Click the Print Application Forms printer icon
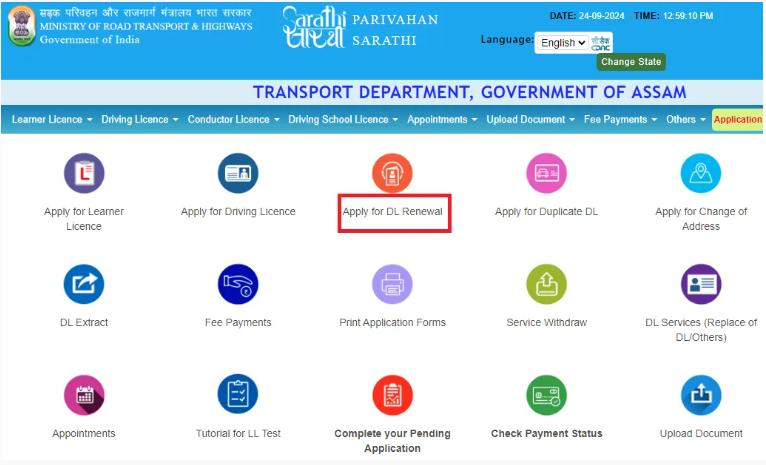The height and width of the screenshot is (465, 766). coord(392,285)
